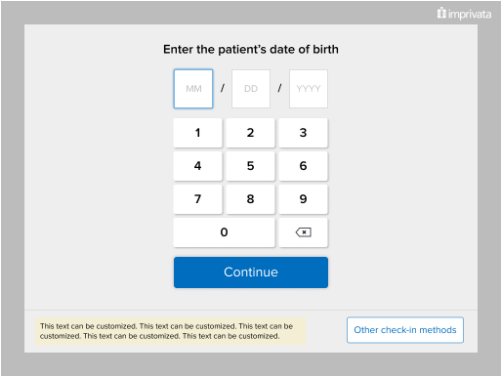Viewport: 501px width, 380px height.
Task: Open Other check-in methods
Action: click(405, 330)
